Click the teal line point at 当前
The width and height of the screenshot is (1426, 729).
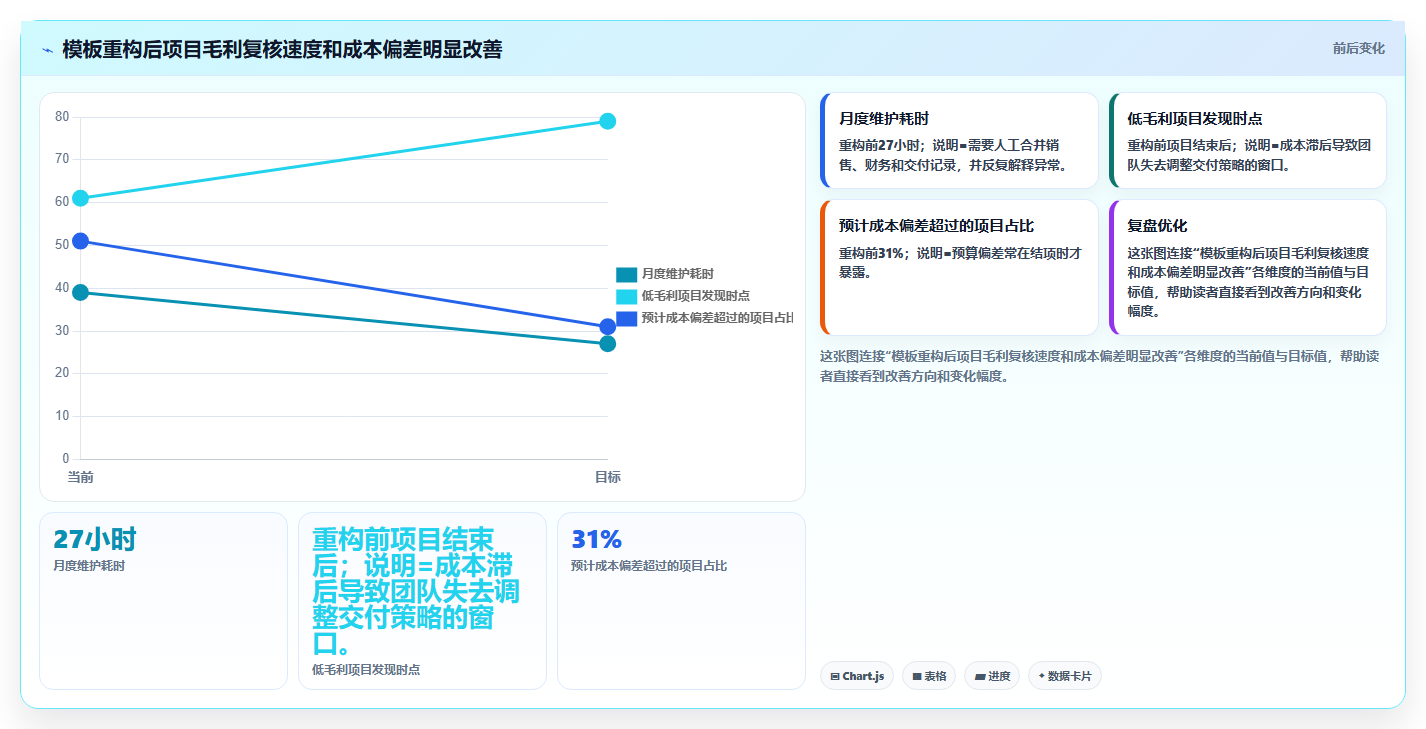(81, 292)
